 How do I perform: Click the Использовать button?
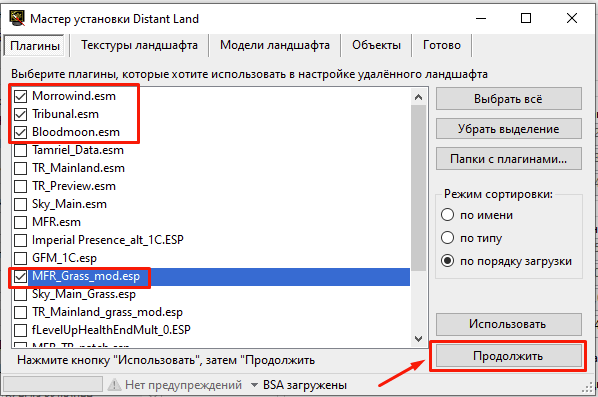point(508,324)
